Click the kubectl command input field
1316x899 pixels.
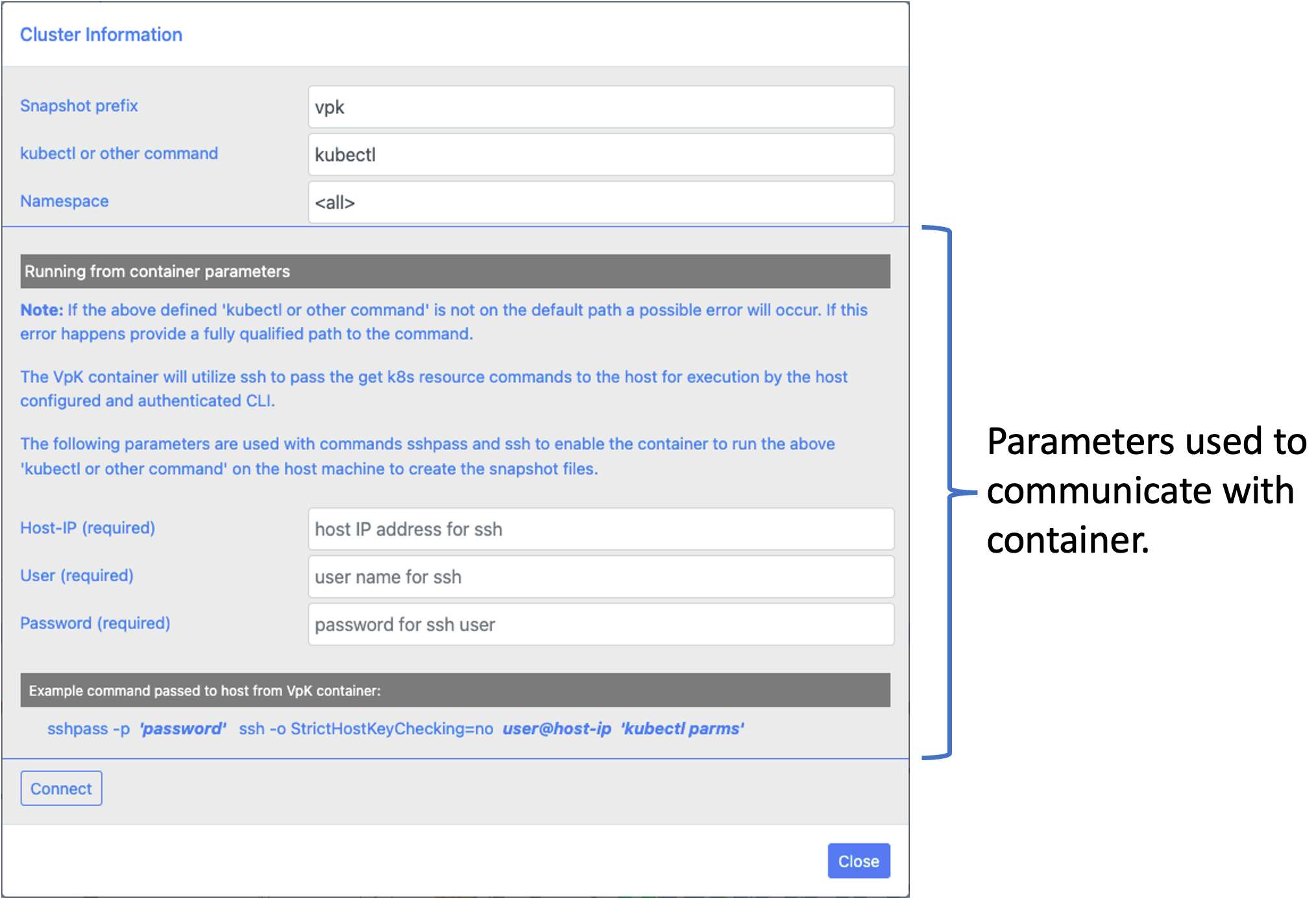(600, 154)
